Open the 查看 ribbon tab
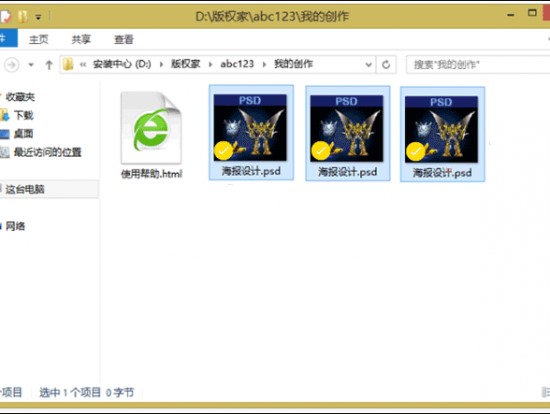The width and height of the screenshot is (550, 414). tap(124, 39)
